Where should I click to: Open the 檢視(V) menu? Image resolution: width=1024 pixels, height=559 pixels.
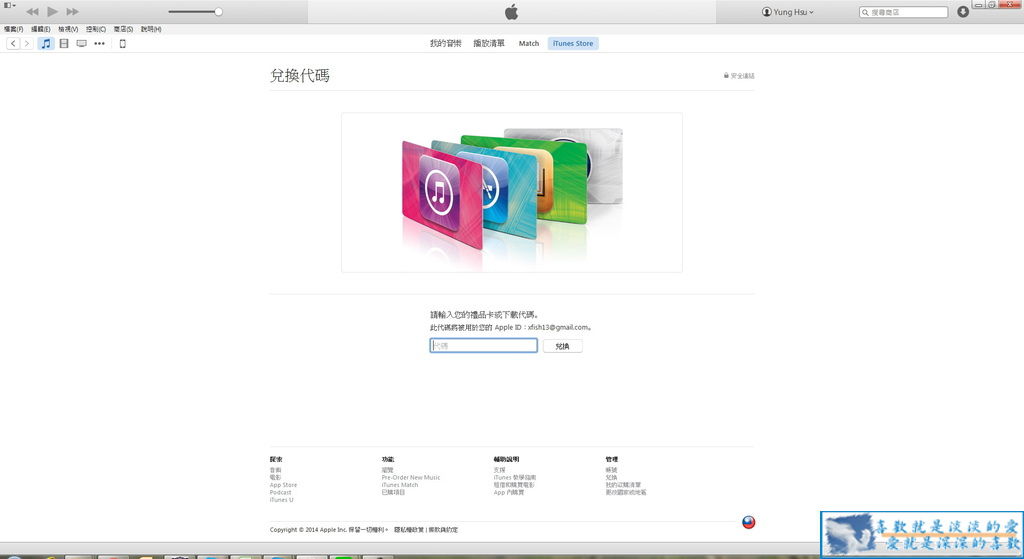(x=68, y=29)
